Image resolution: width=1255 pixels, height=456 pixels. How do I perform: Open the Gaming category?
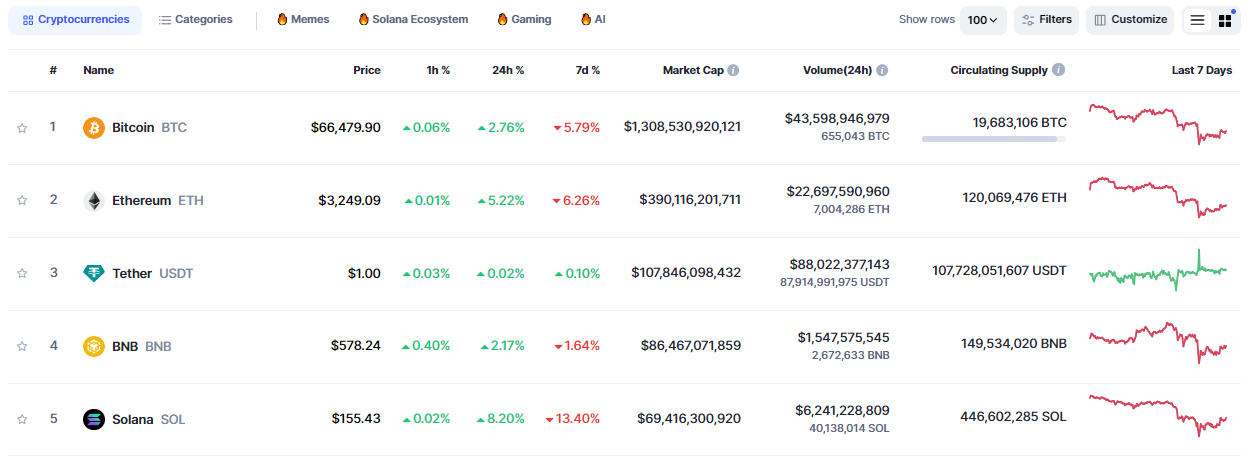point(524,20)
